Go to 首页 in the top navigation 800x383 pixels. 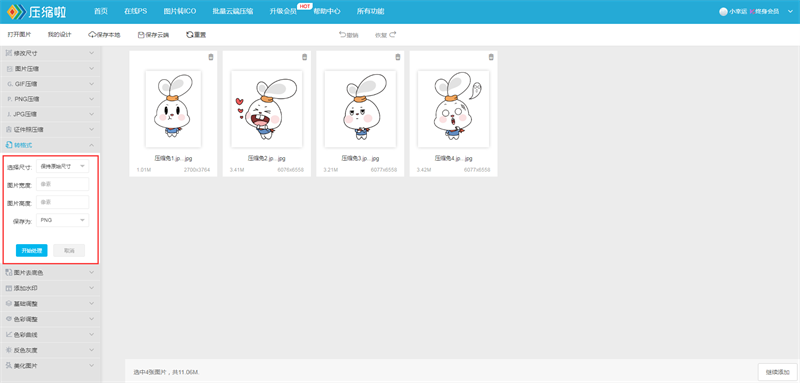tap(101, 11)
